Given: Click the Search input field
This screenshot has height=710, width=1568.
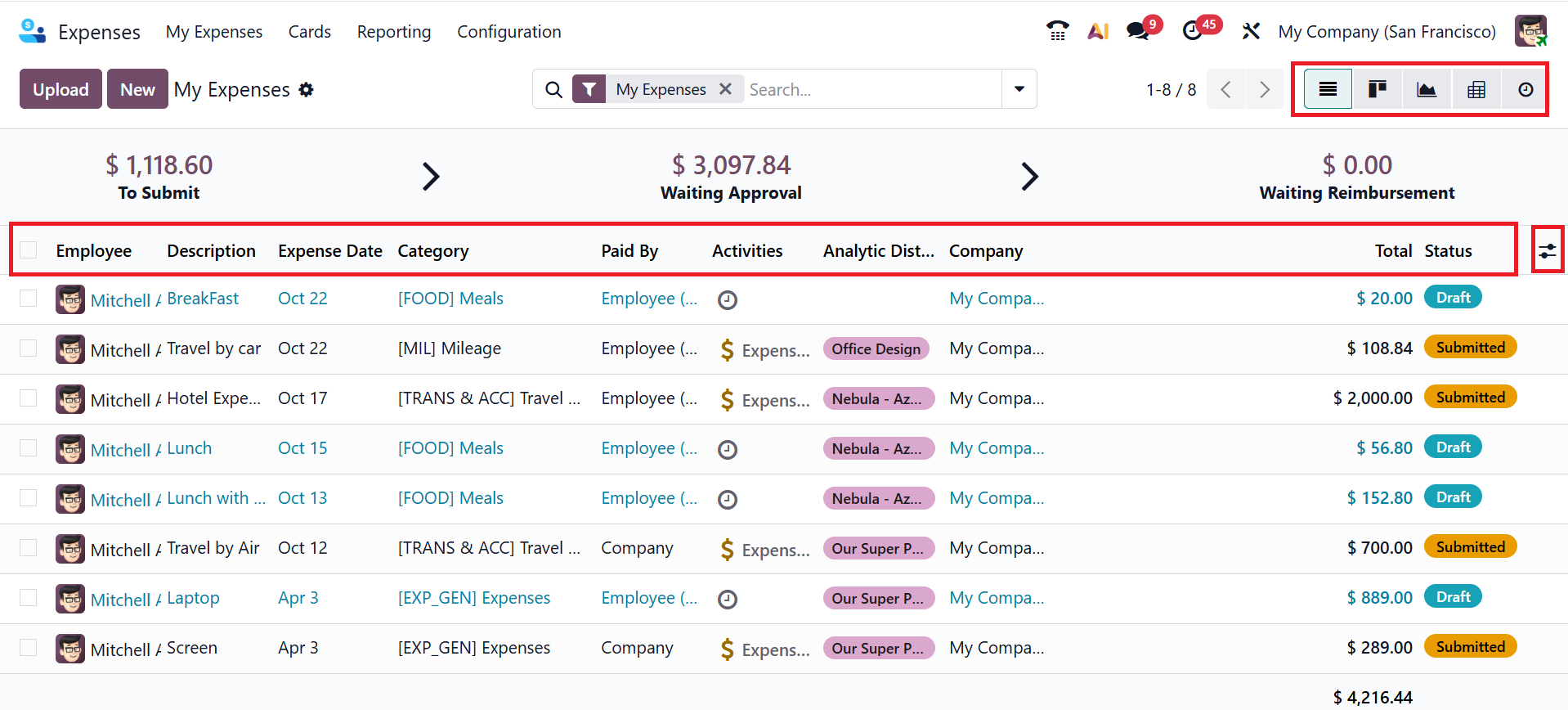Looking at the screenshot, I should click(x=871, y=89).
